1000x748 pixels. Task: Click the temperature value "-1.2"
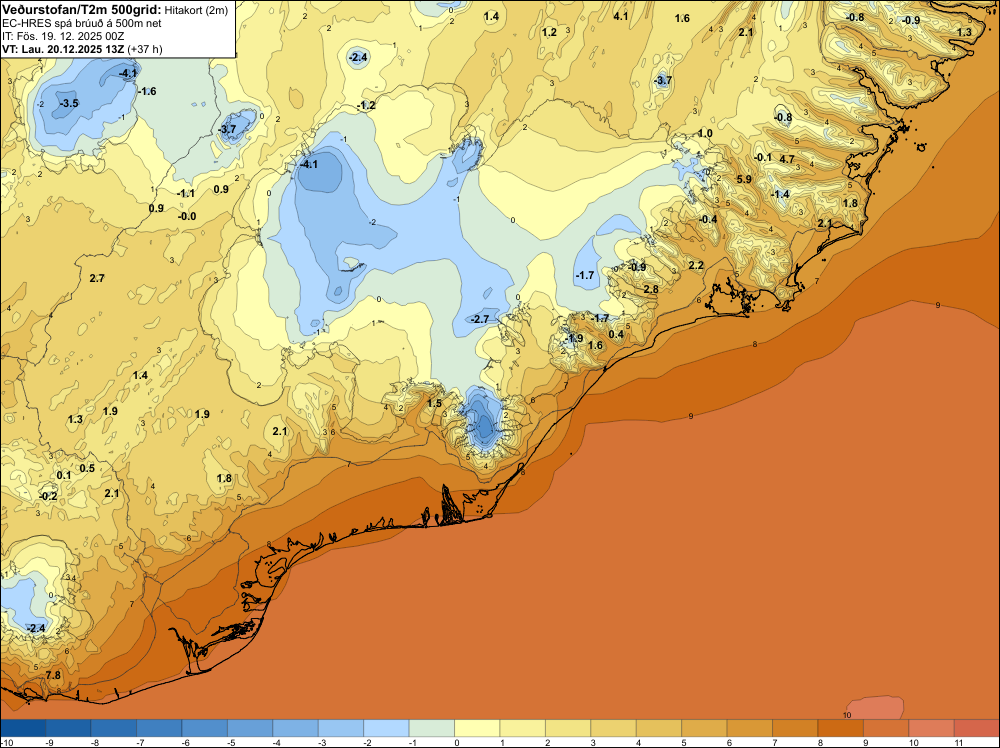pos(366,106)
